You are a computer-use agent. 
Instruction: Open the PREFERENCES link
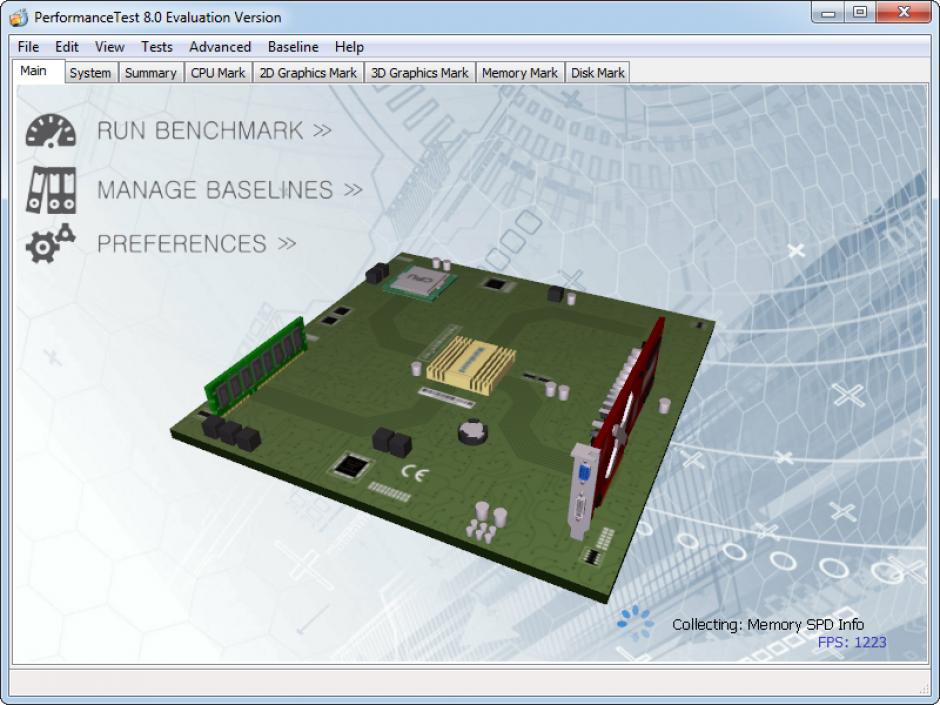(197, 243)
